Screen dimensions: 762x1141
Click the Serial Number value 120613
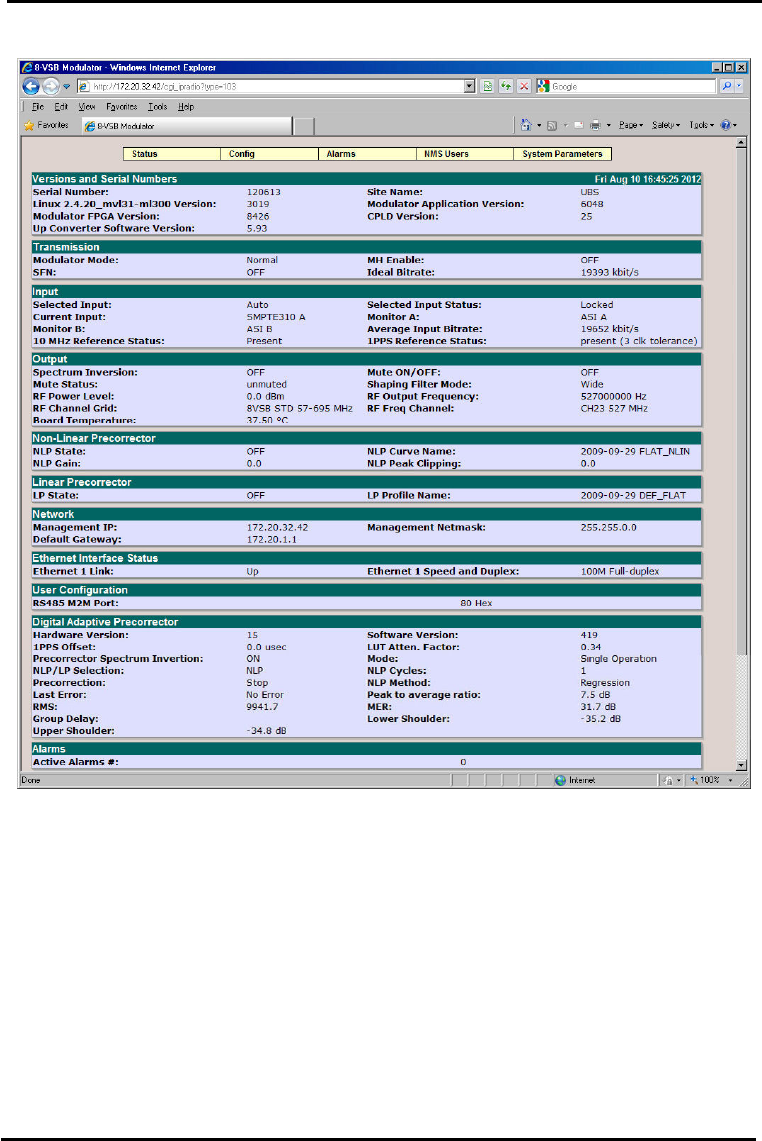[x=263, y=192]
